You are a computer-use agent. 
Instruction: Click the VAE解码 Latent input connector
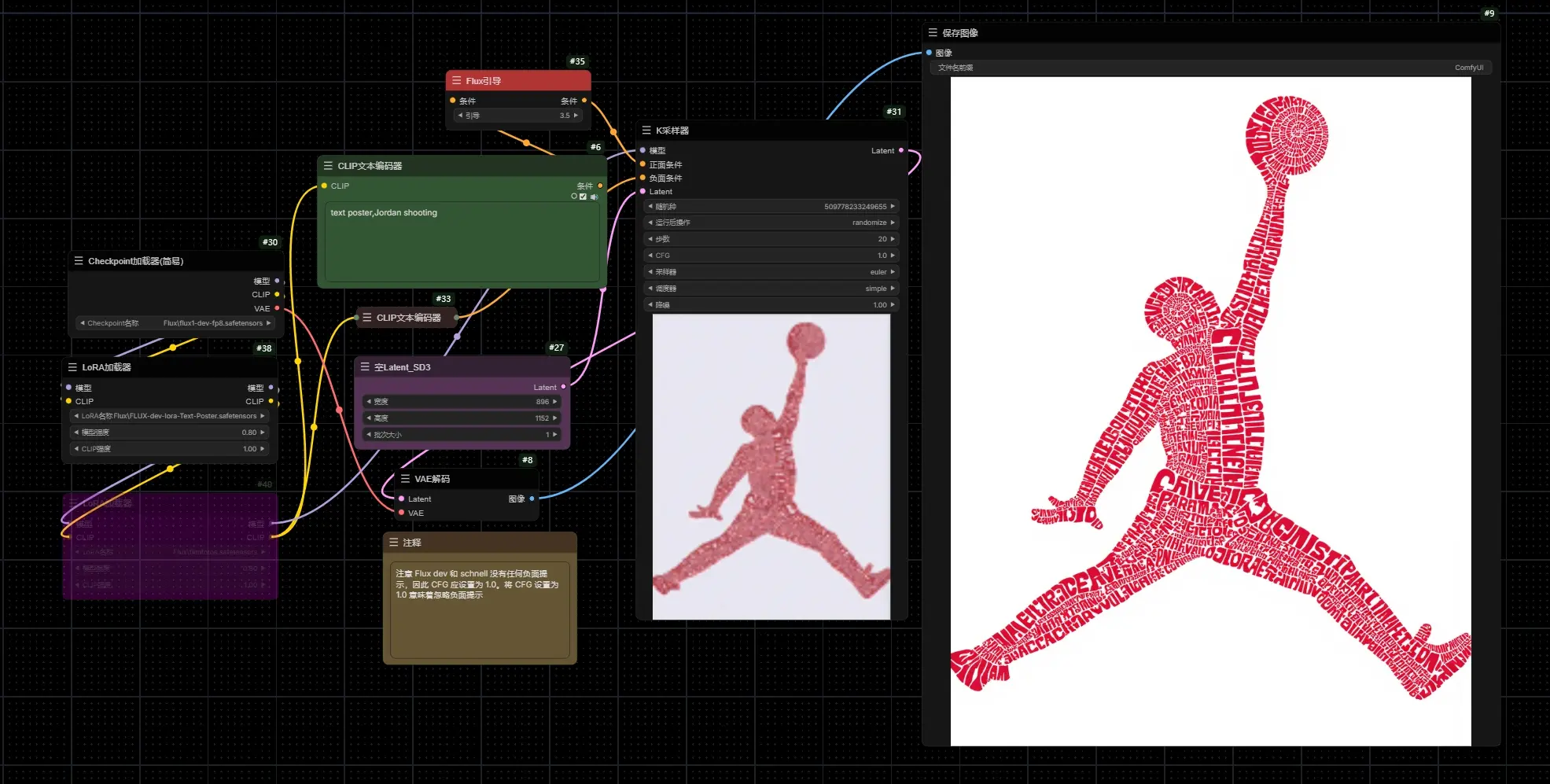click(402, 499)
